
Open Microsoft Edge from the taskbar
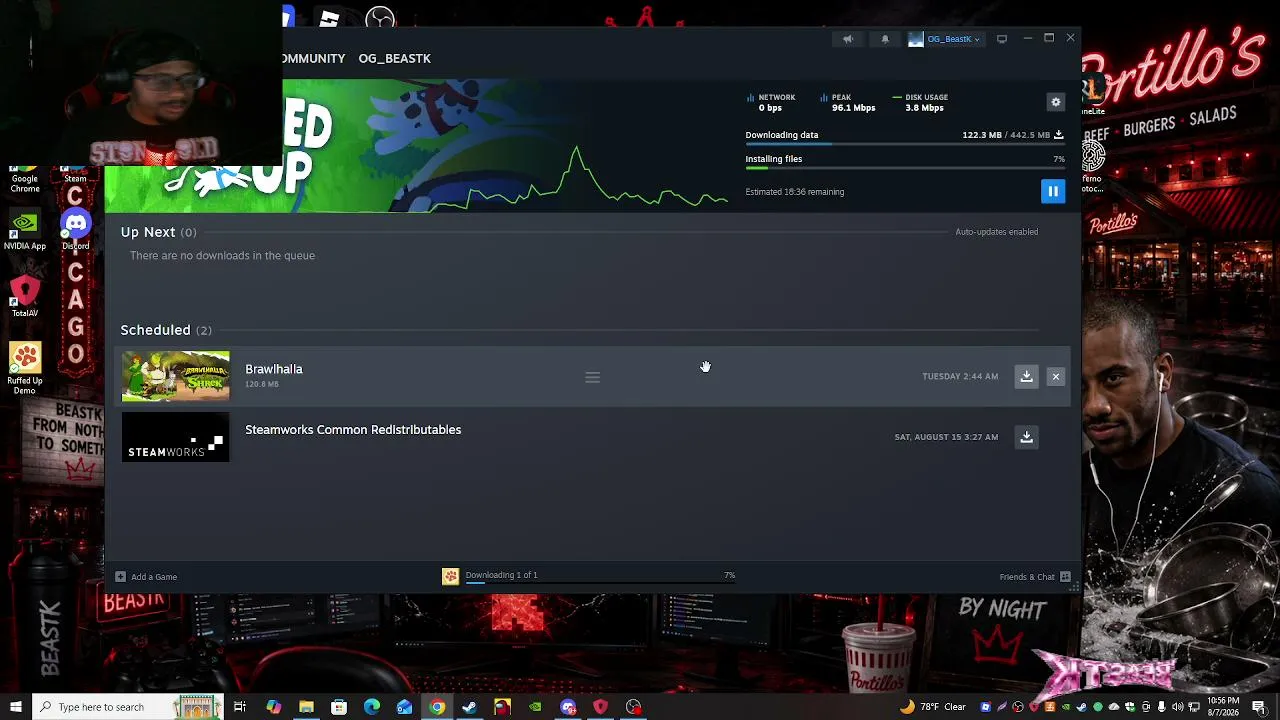(x=372, y=707)
